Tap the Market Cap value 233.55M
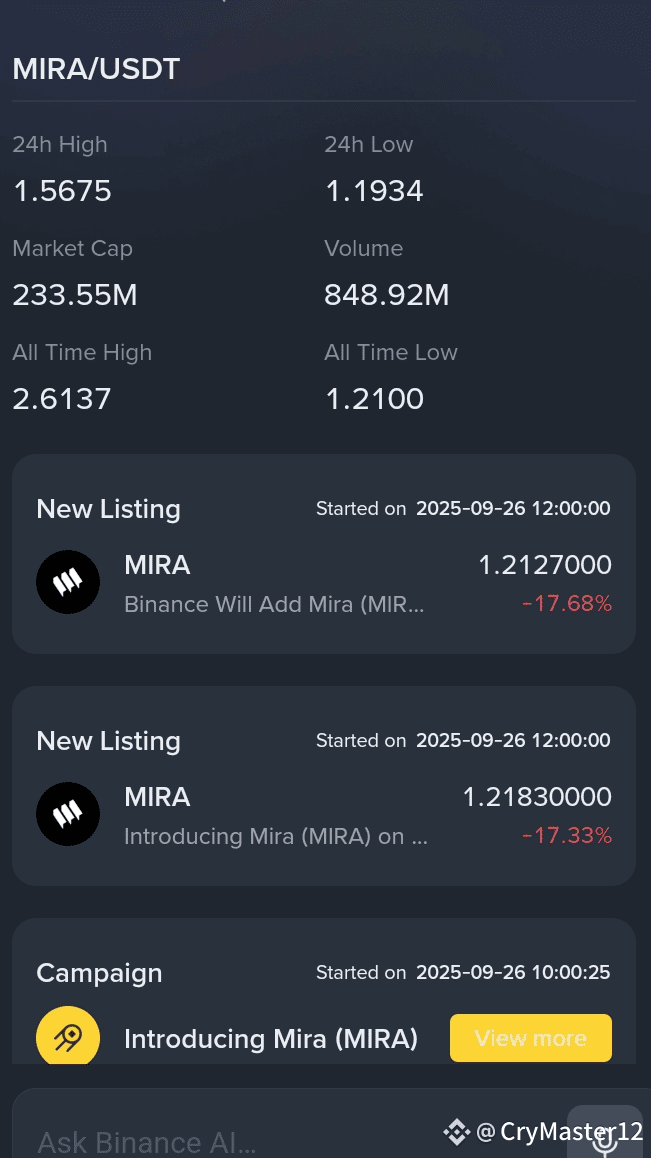 point(75,295)
